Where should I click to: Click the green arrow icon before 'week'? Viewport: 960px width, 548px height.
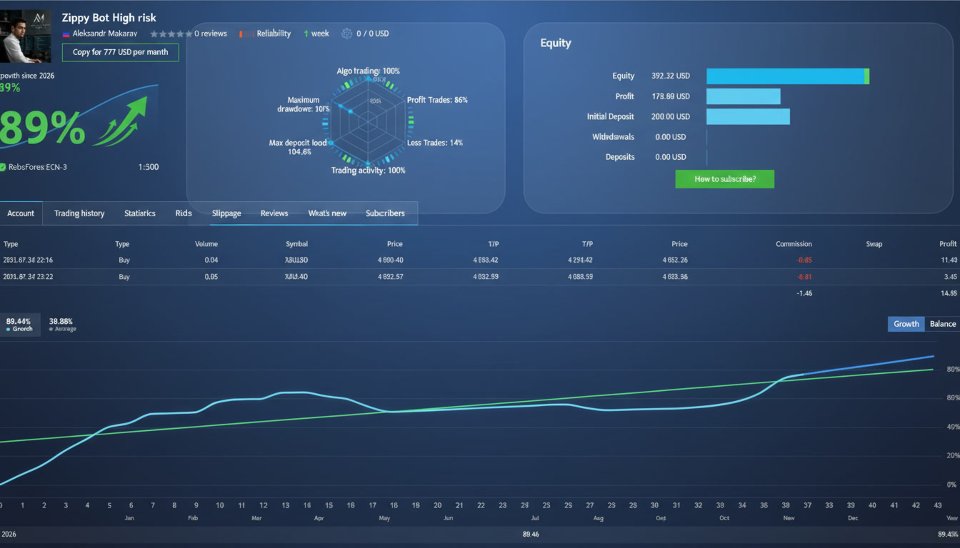coord(306,34)
